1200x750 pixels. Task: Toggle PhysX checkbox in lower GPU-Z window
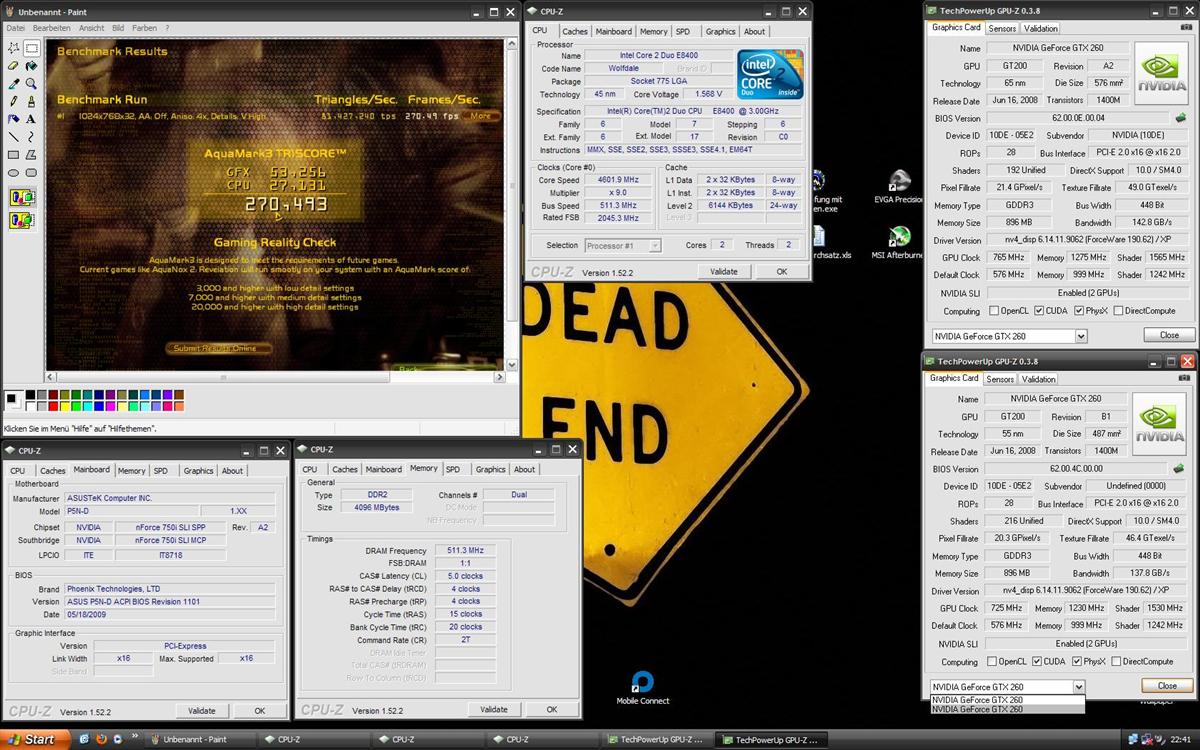pos(1077,662)
